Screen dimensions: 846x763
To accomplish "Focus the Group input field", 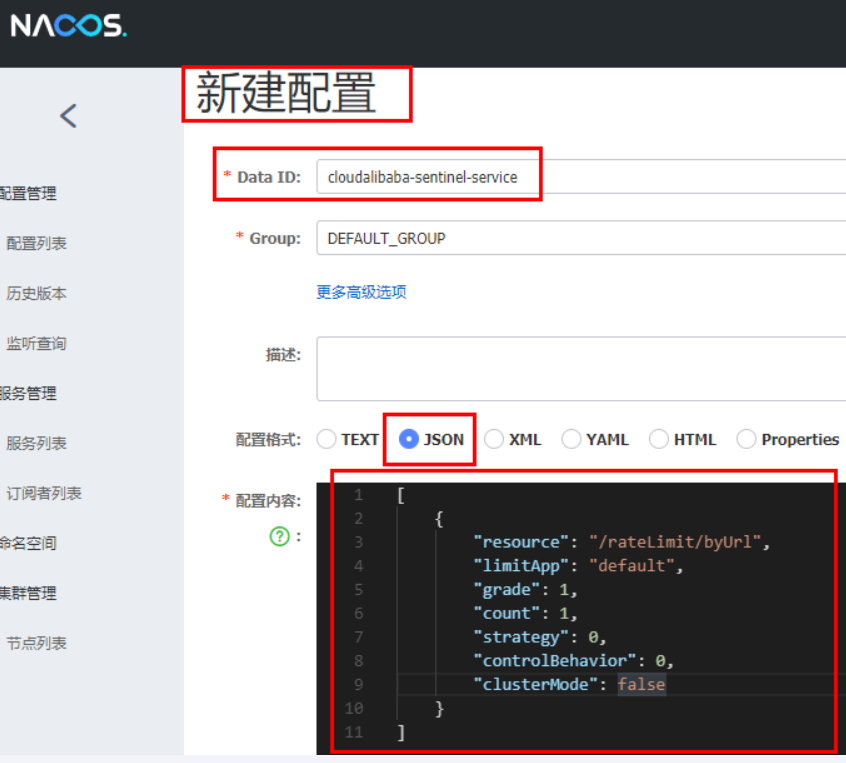I will pos(581,237).
